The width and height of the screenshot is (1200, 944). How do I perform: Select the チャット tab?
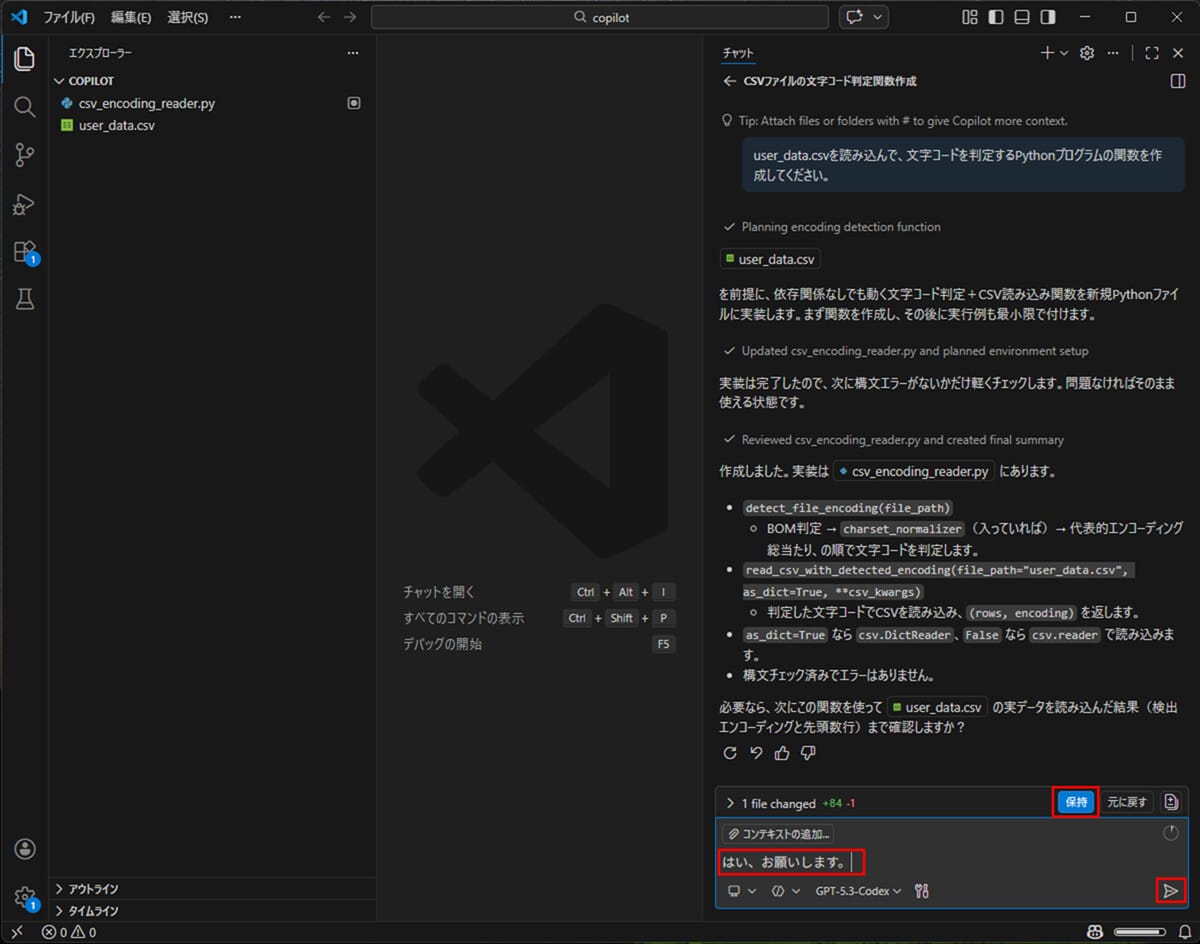point(738,52)
